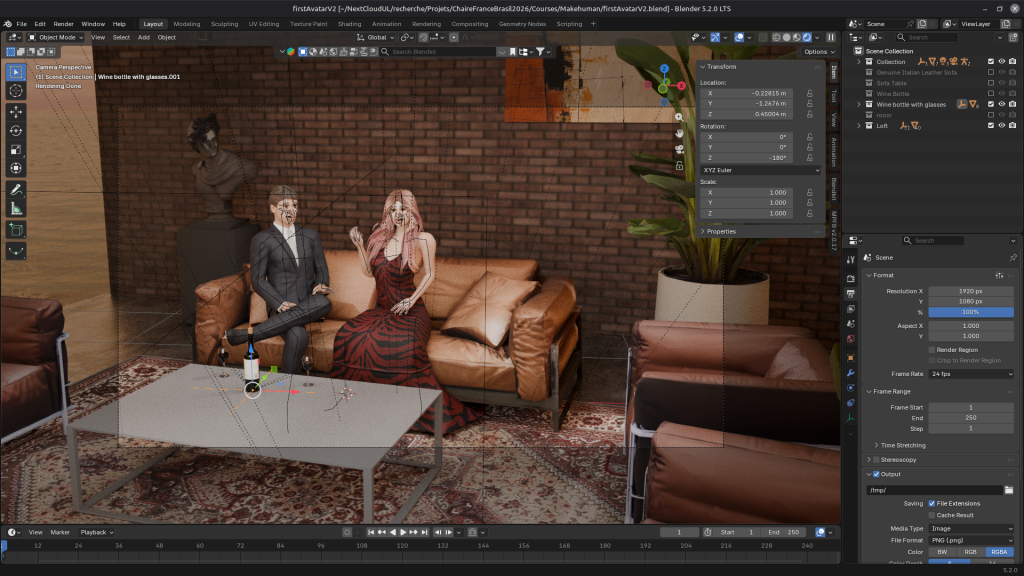Click the play animation button
Screen dimensions: 1024x576
click(403, 532)
